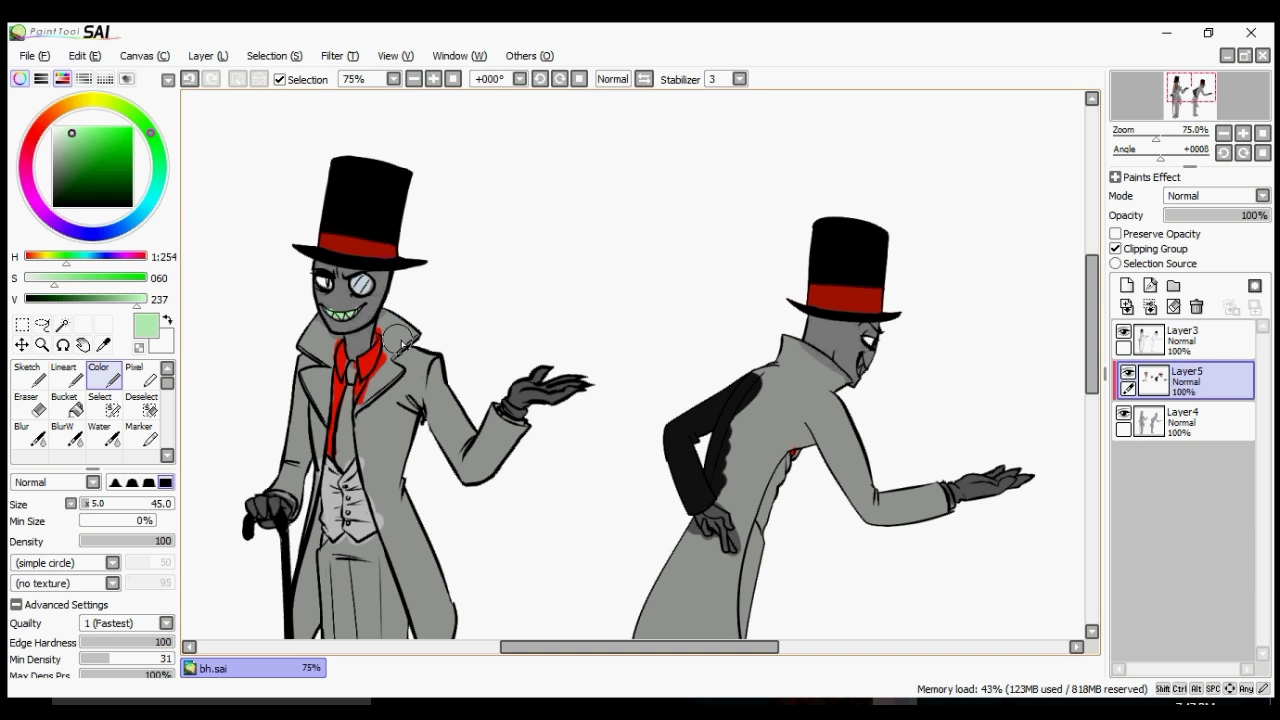Click the toolbar zoom in plus button
Screen dimensions: 1280x720
coord(433,79)
